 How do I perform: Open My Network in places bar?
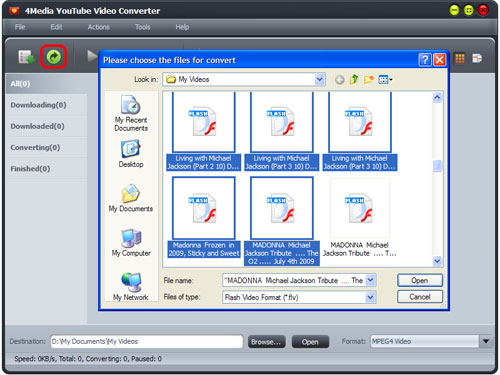131,287
